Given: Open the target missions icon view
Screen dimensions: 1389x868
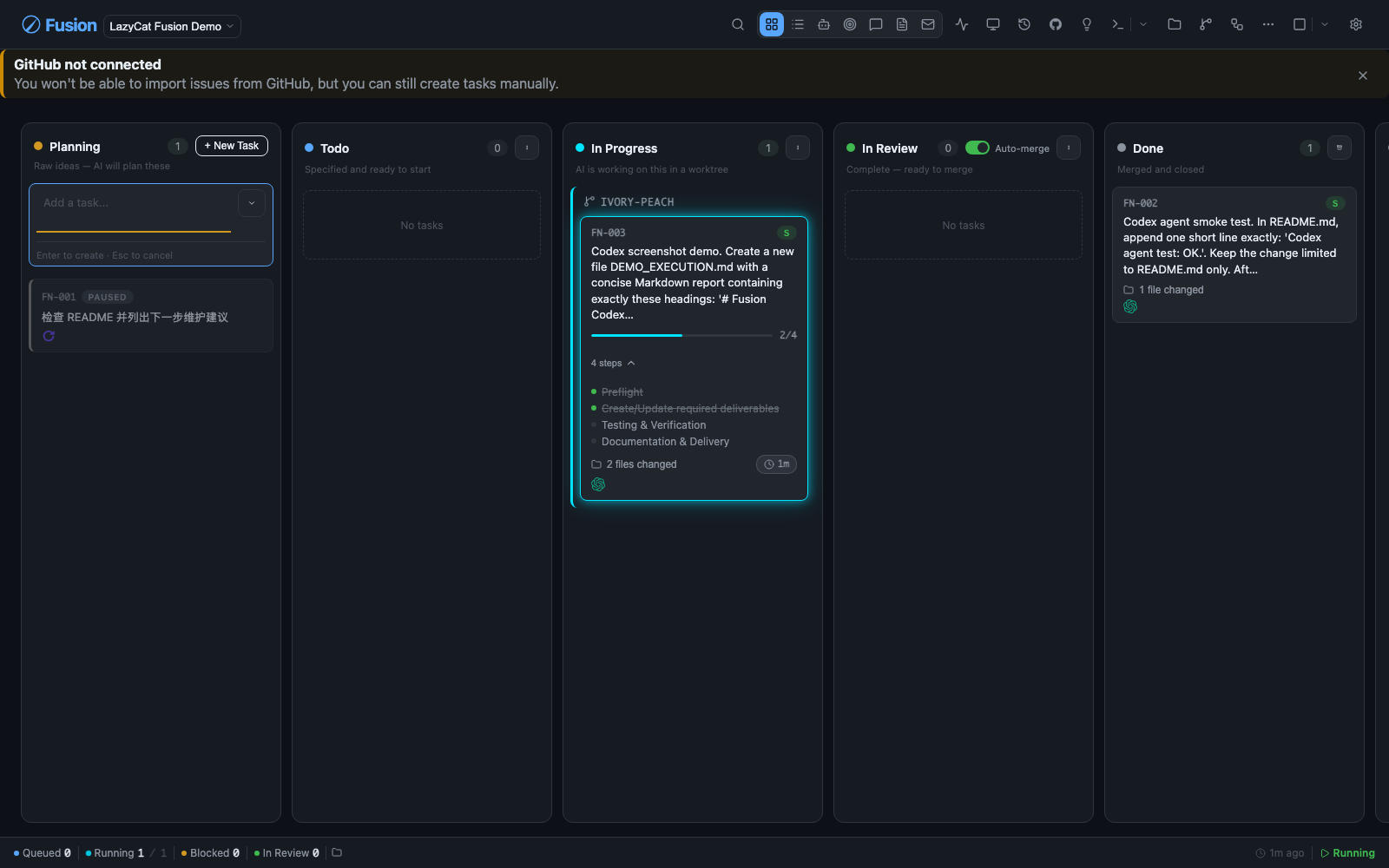Looking at the screenshot, I should 850,24.
